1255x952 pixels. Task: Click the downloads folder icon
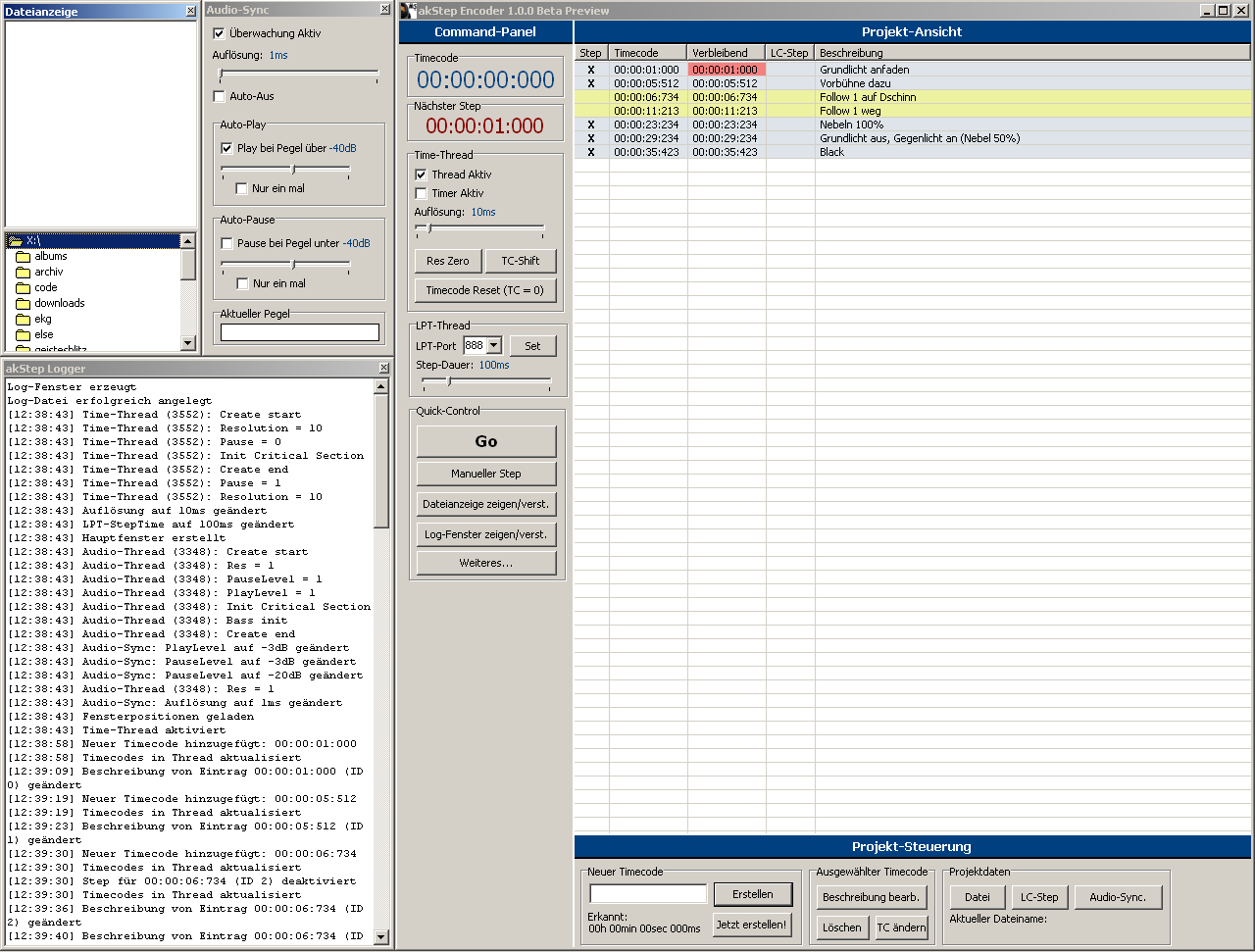(x=24, y=304)
